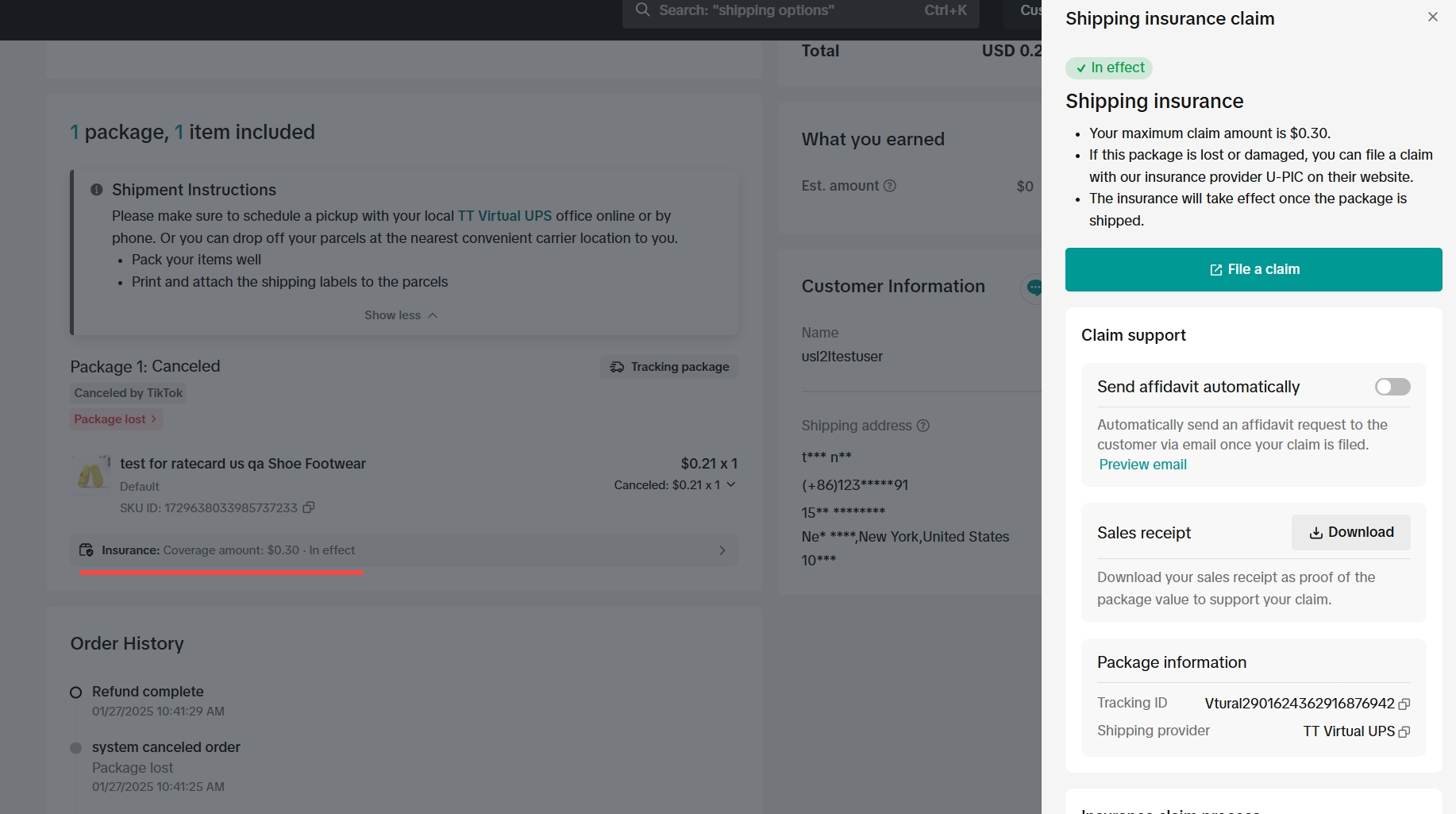
Task: Toggle Send affidavit automatically switch
Action: coord(1392,387)
